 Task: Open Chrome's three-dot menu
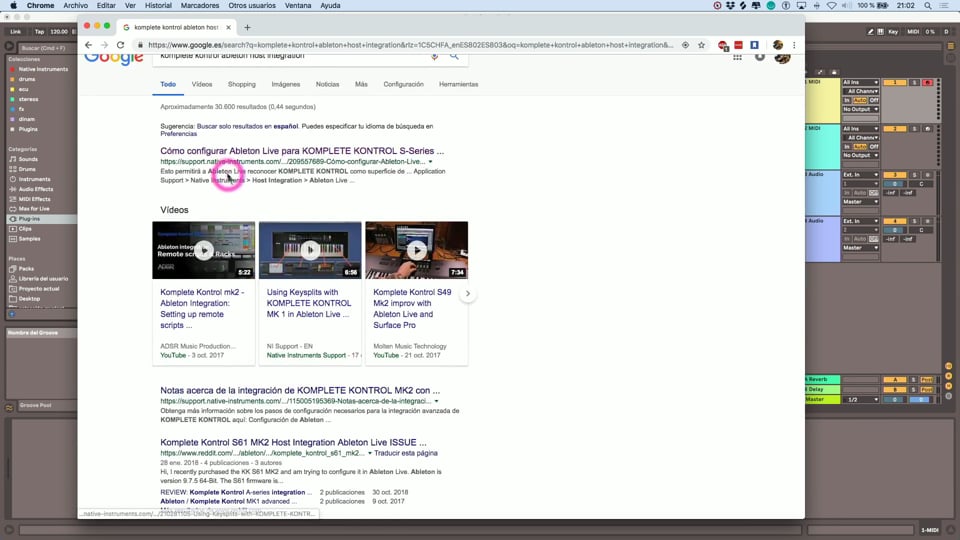(x=794, y=45)
